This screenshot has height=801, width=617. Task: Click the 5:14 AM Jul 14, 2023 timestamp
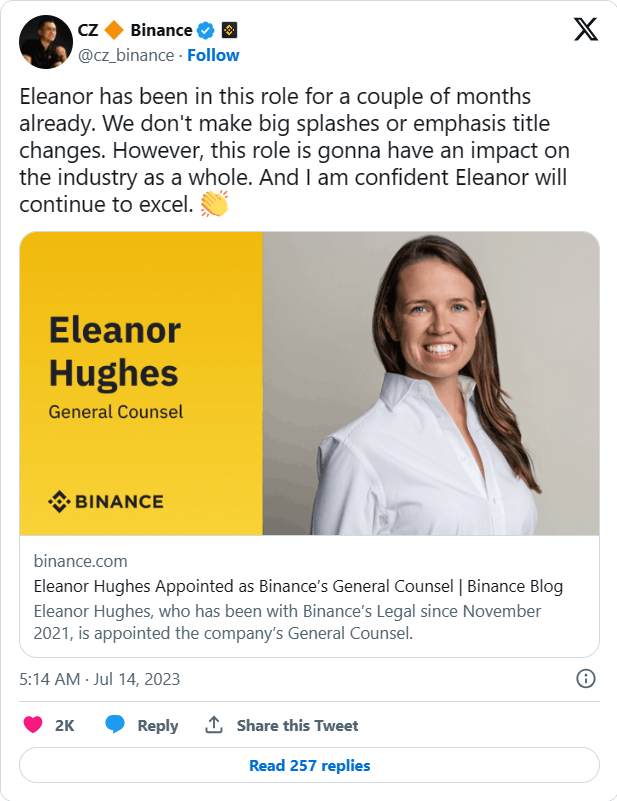pos(100,679)
